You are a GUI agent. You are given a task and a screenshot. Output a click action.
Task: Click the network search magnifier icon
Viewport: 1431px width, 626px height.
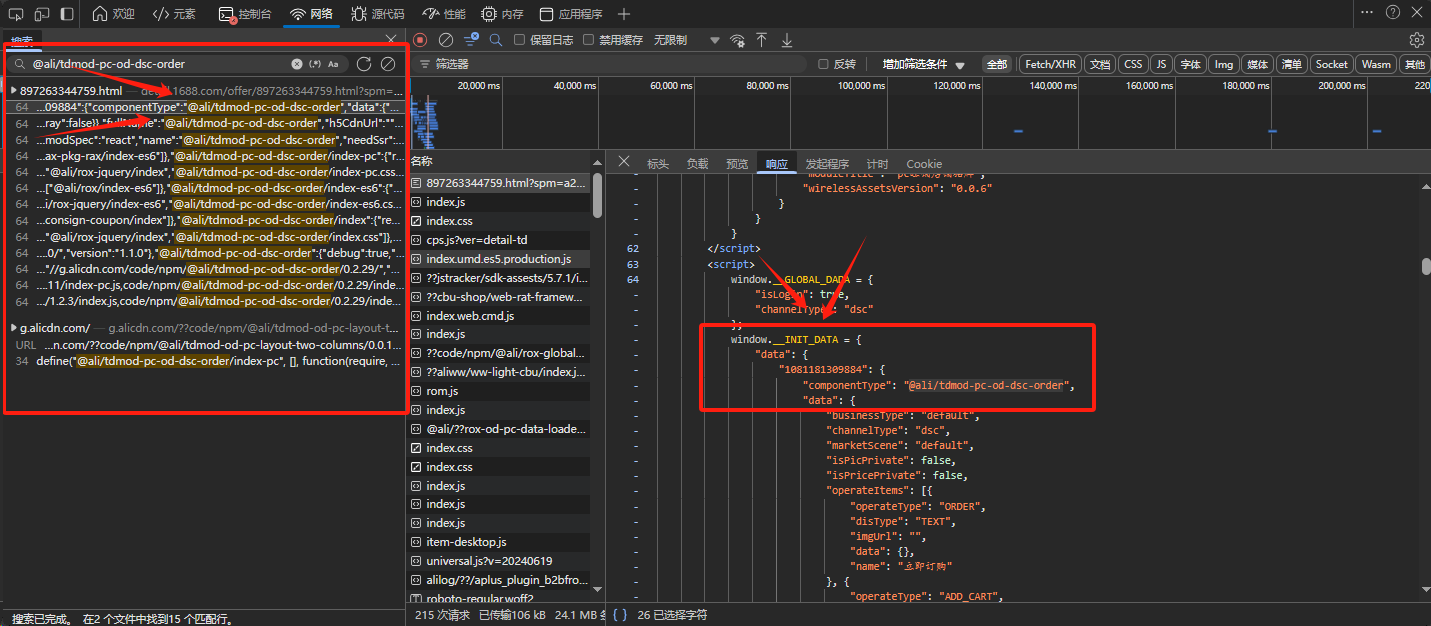tap(495, 40)
